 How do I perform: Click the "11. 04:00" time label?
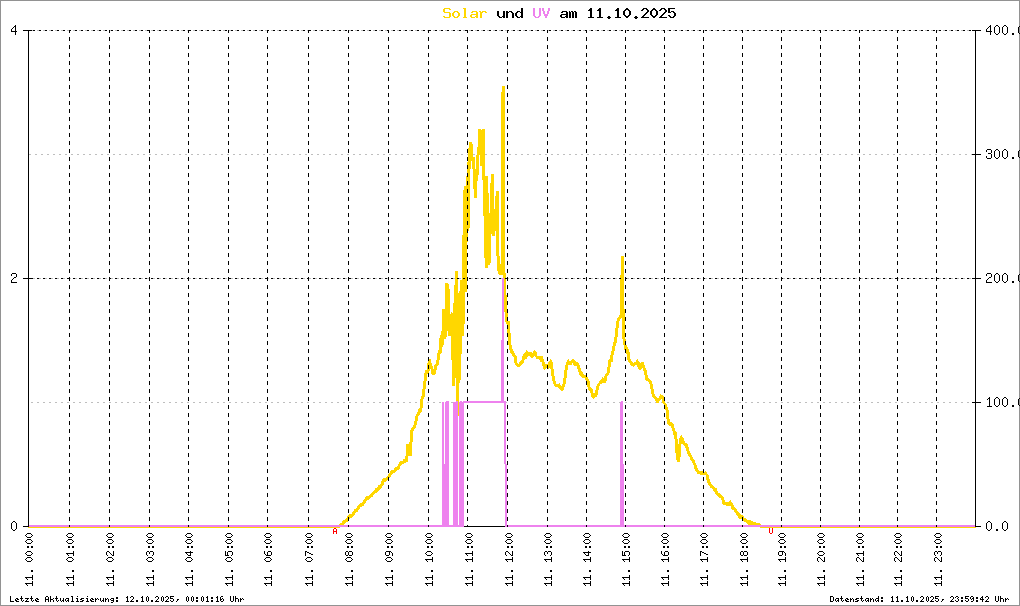click(x=189, y=559)
